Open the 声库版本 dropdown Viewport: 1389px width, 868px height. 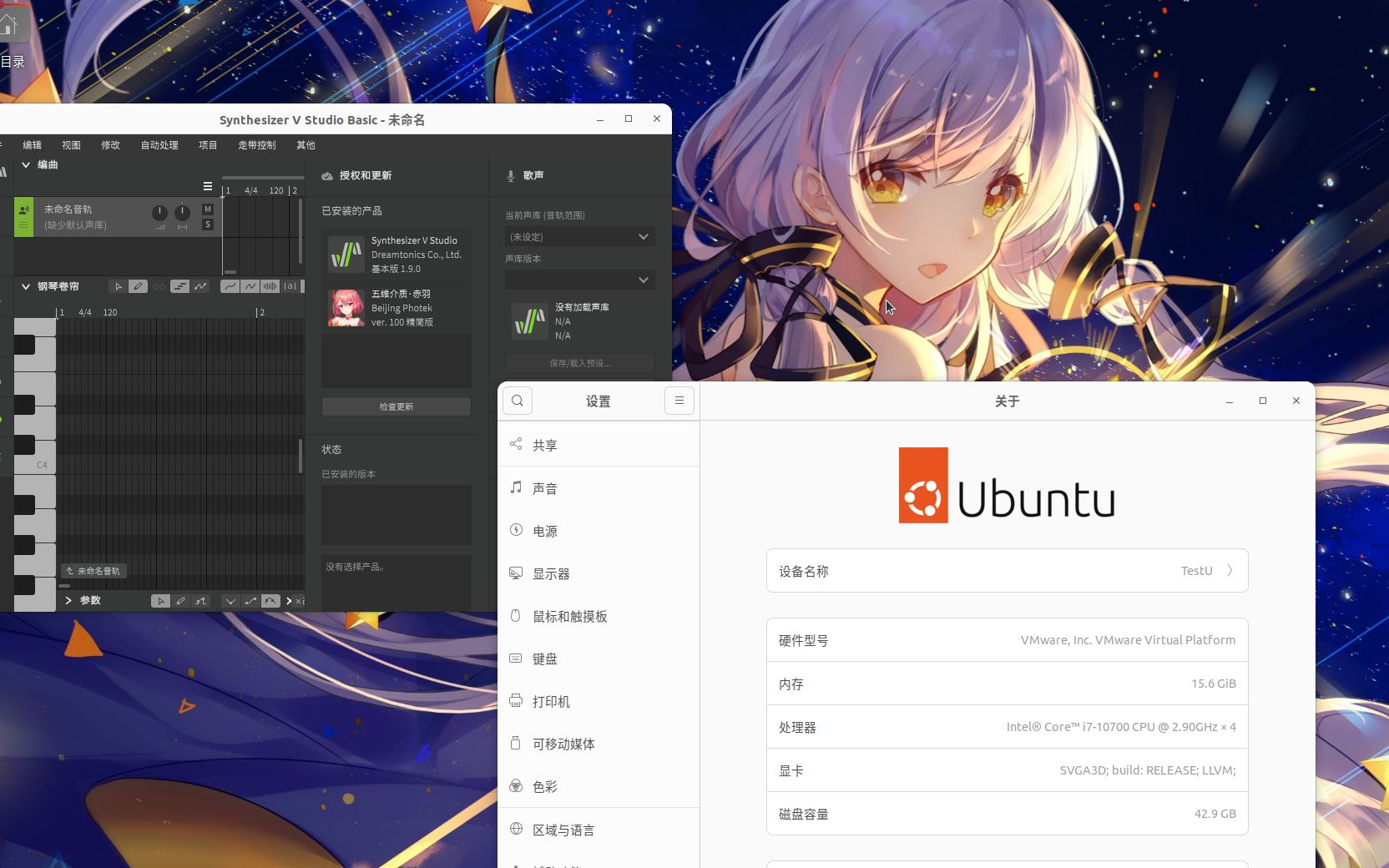[579, 280]
